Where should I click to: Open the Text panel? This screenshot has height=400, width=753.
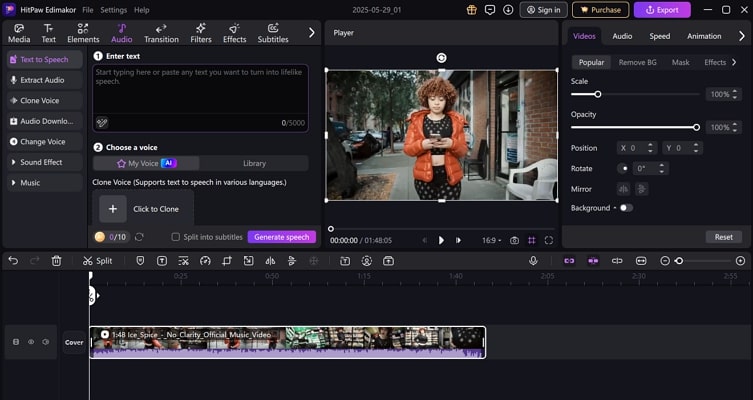[48, 33]
